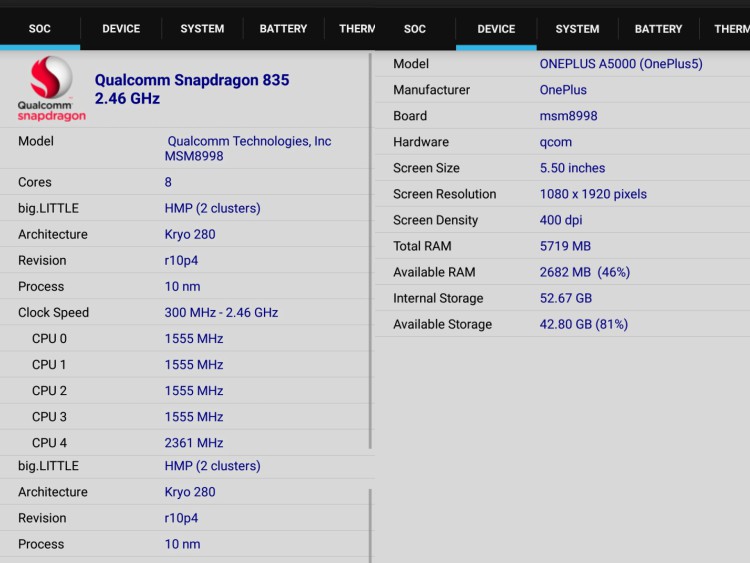Select 'ONEPLUS A5000 (OnePlus5)' model value
Screen dimensions: 750x563
621,64
